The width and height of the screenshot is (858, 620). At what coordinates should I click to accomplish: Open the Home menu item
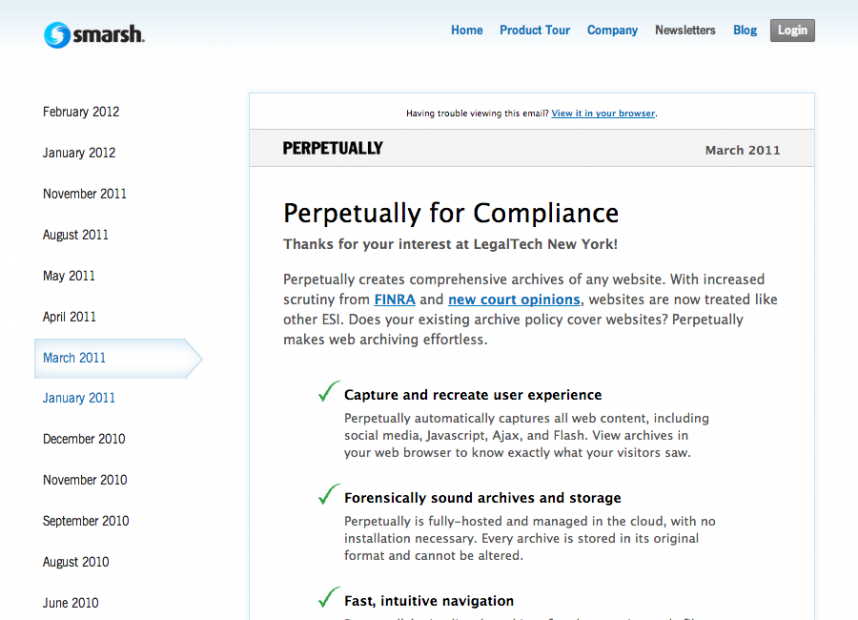(466, 30)
